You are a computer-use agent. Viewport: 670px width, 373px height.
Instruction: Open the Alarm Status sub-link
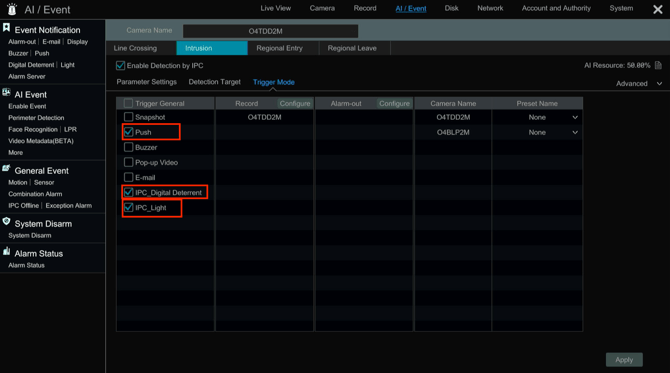[x=26, y=265]
